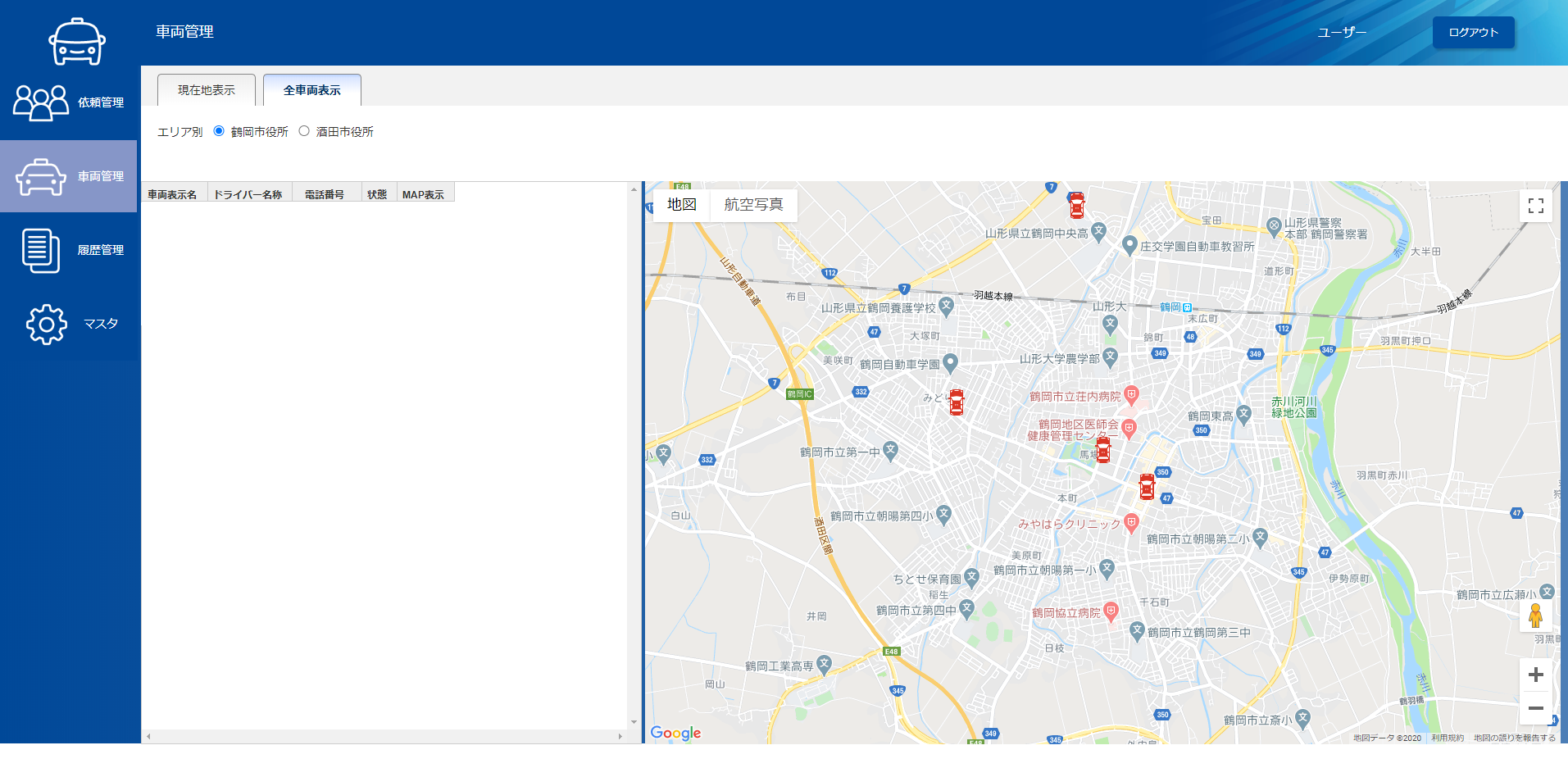Click the 鶴岡市立朝暘第二小 school marker
Screen dimensions: 1568x768
1261,537
